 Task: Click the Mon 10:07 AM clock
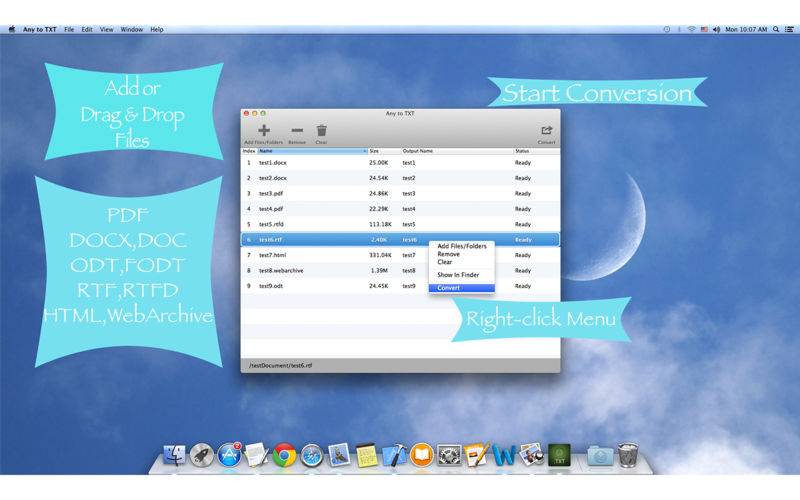[x=746, y=30]
